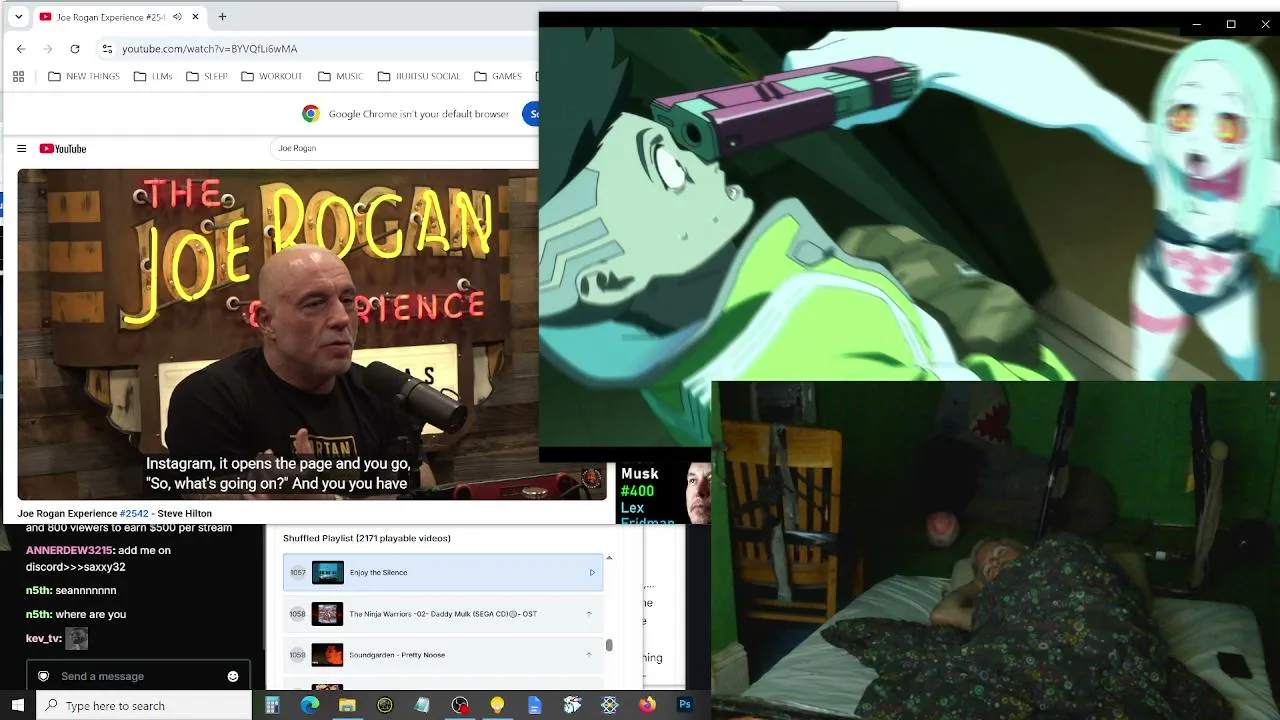This screenshot has height=720, width=1280.
Task: Open the Musk #400 Lex Fridman thumbnail
Action: [x=661, y=493]
